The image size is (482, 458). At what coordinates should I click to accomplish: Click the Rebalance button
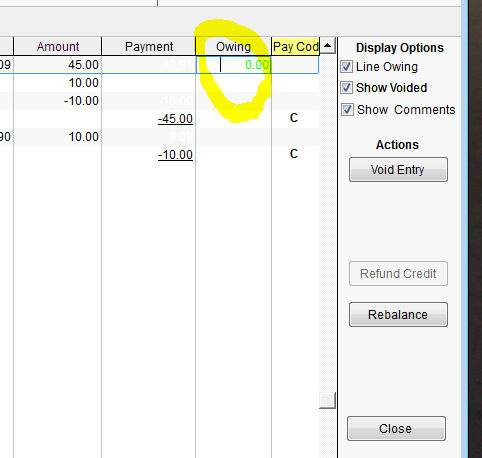(398, 315)
